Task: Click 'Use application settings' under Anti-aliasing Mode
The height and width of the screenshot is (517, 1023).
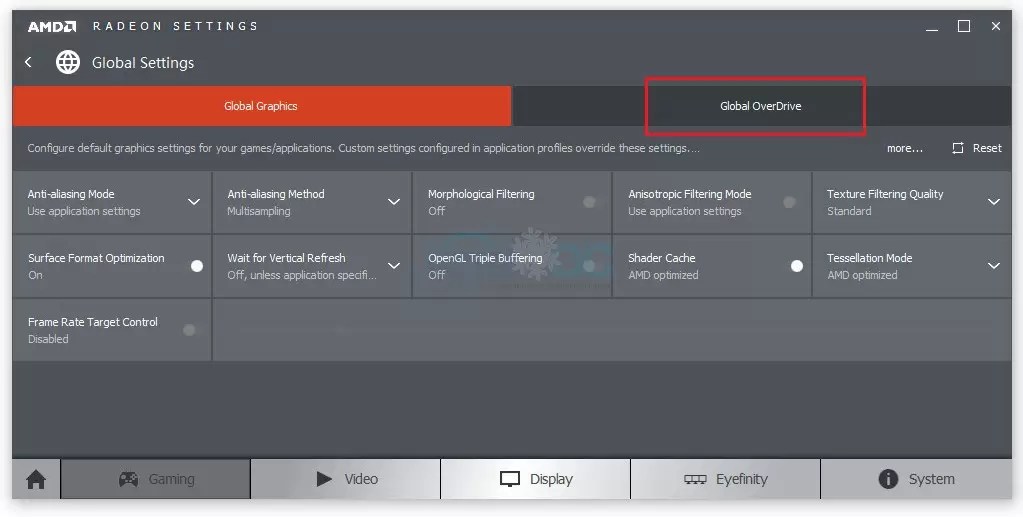Action: pyautogui.click(x=84, y=211)
